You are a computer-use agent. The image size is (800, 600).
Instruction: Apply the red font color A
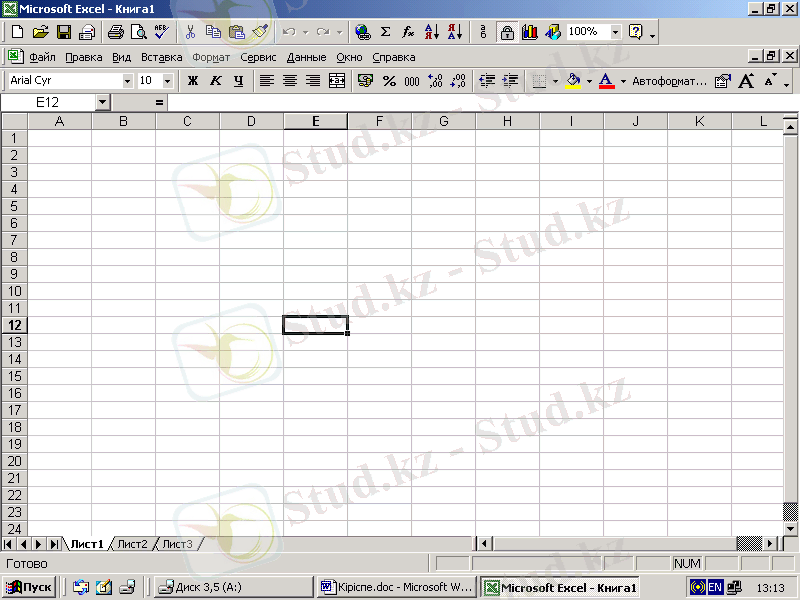[x=606, y=81]
